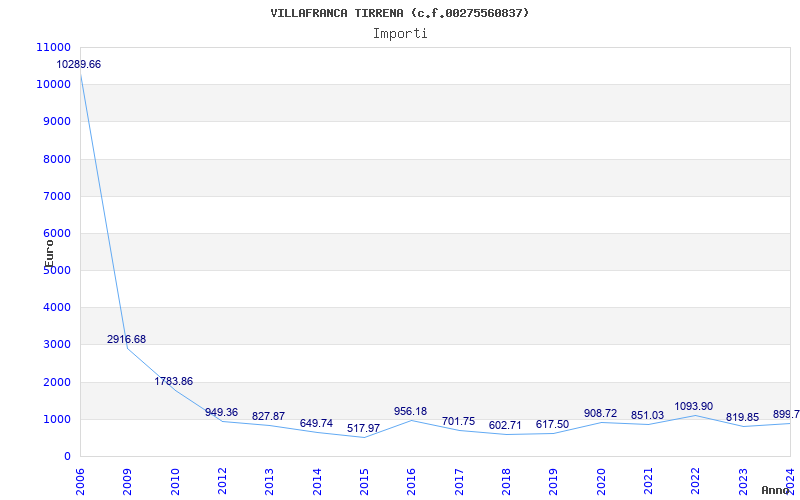
Task: Click the y-axis value 7000
Action: tap(57, 196)
